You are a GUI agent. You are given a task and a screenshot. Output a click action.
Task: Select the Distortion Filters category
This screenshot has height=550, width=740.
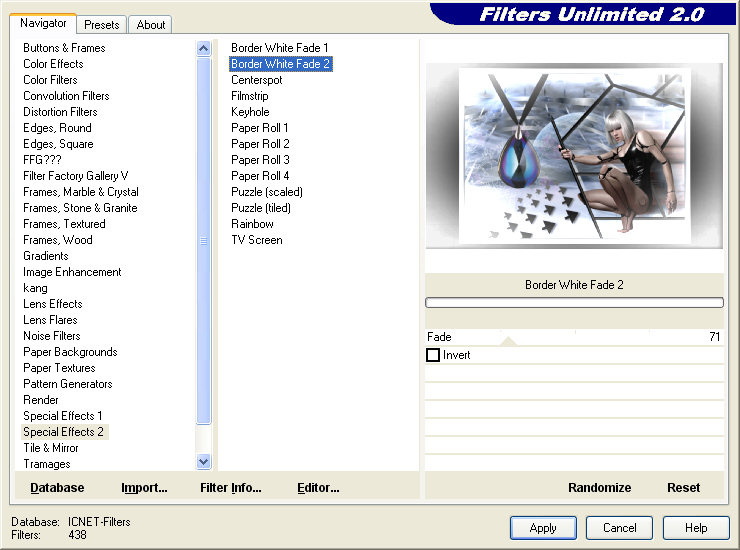click(60, 112)
